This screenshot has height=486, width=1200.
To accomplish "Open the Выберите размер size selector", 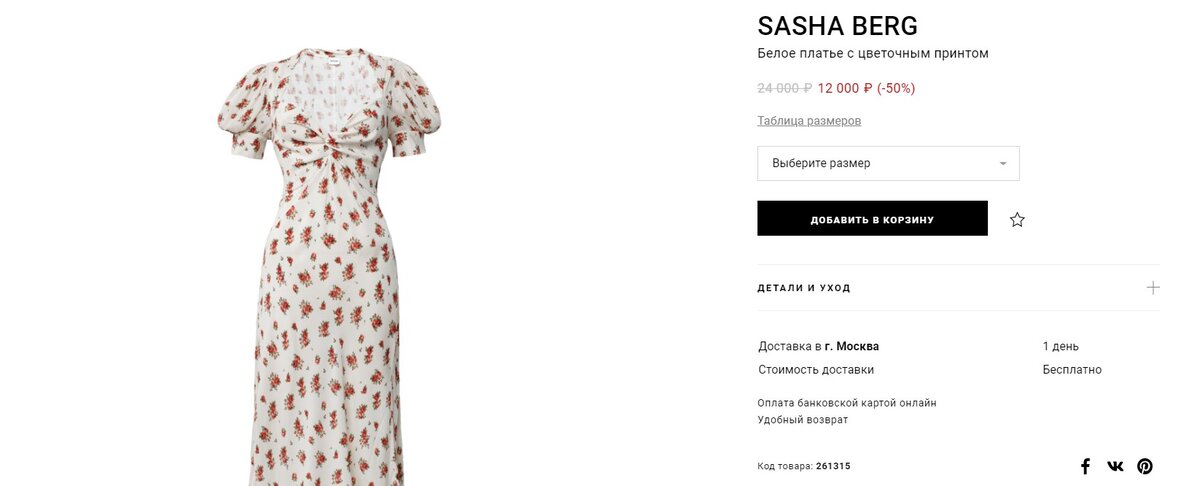I will click(888, 163).
